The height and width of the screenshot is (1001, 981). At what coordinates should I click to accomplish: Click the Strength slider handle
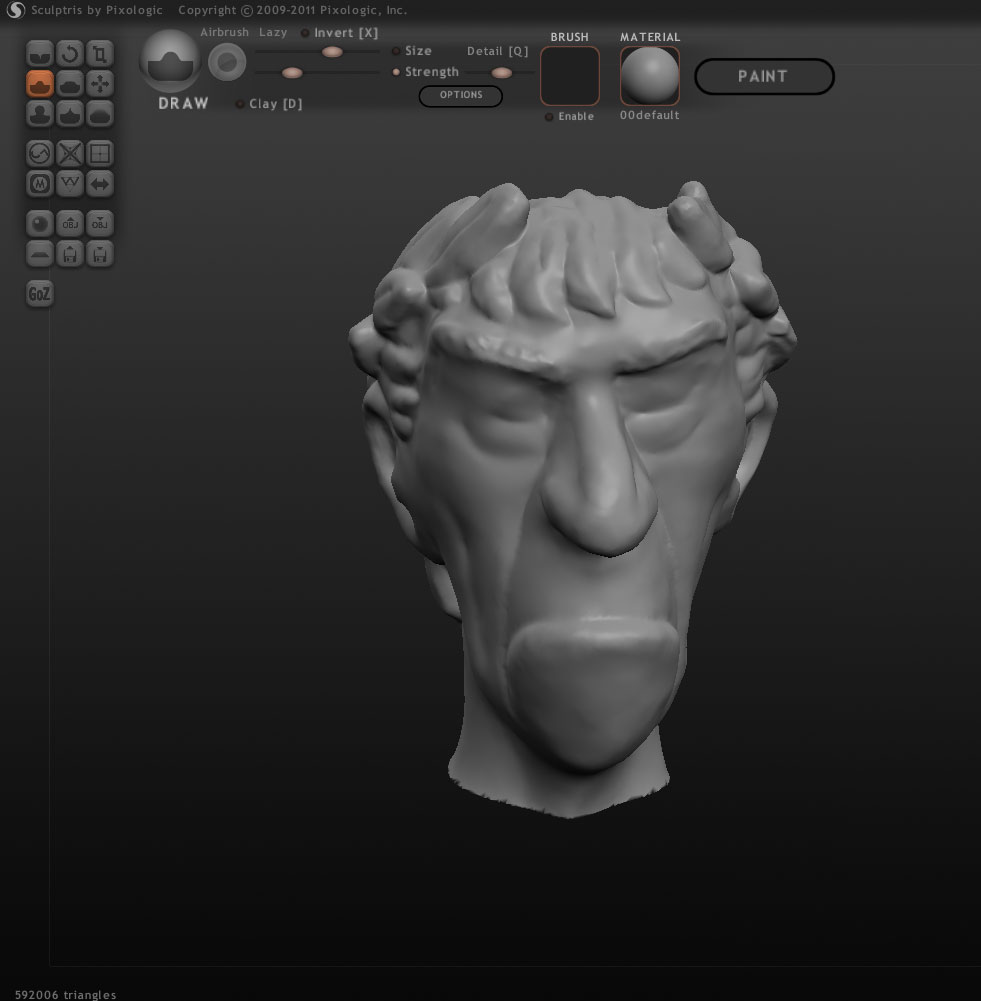tap(292, 73)
